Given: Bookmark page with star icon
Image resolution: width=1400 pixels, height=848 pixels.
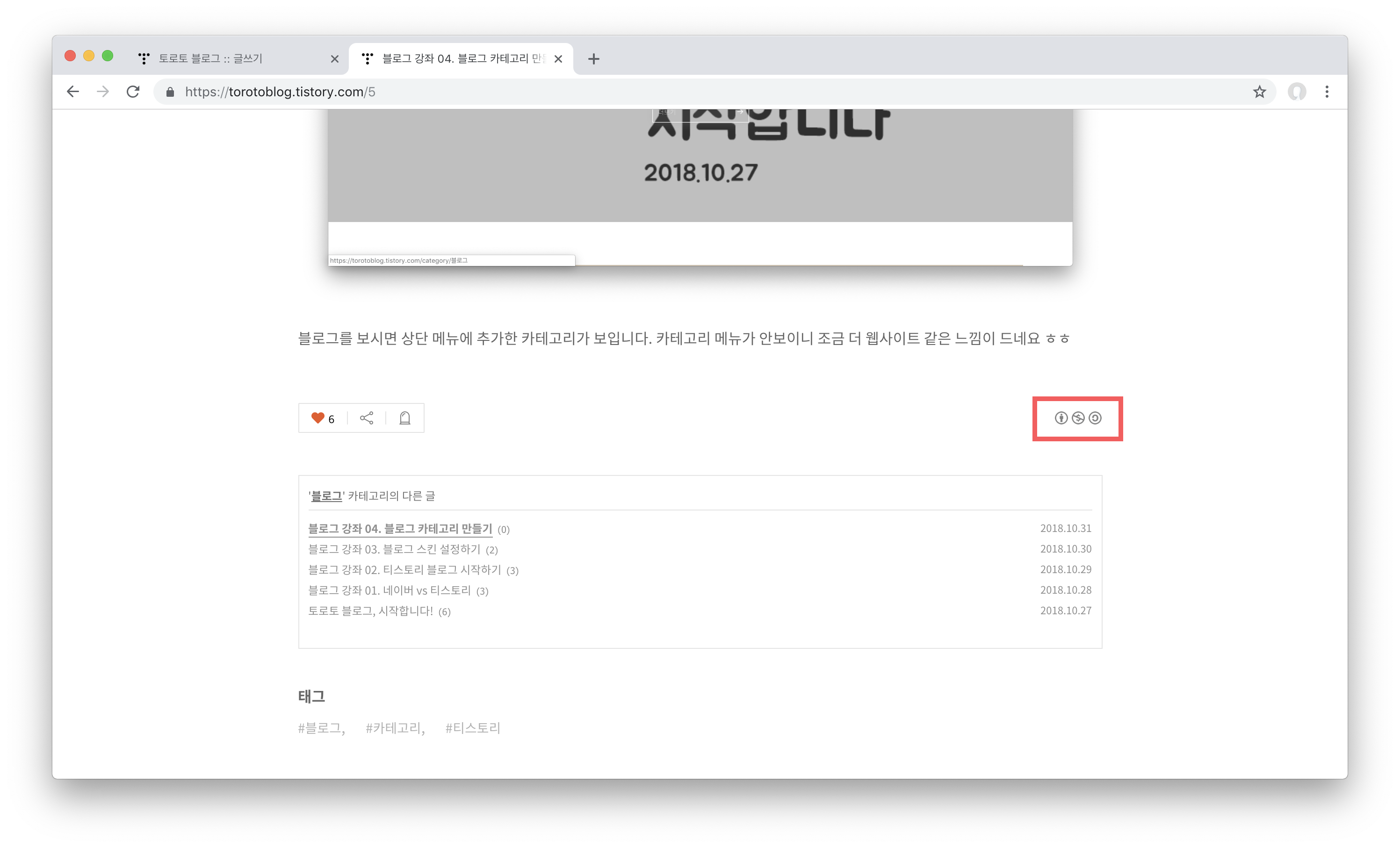Looking at the screenshot, I should pos(1259,92).
